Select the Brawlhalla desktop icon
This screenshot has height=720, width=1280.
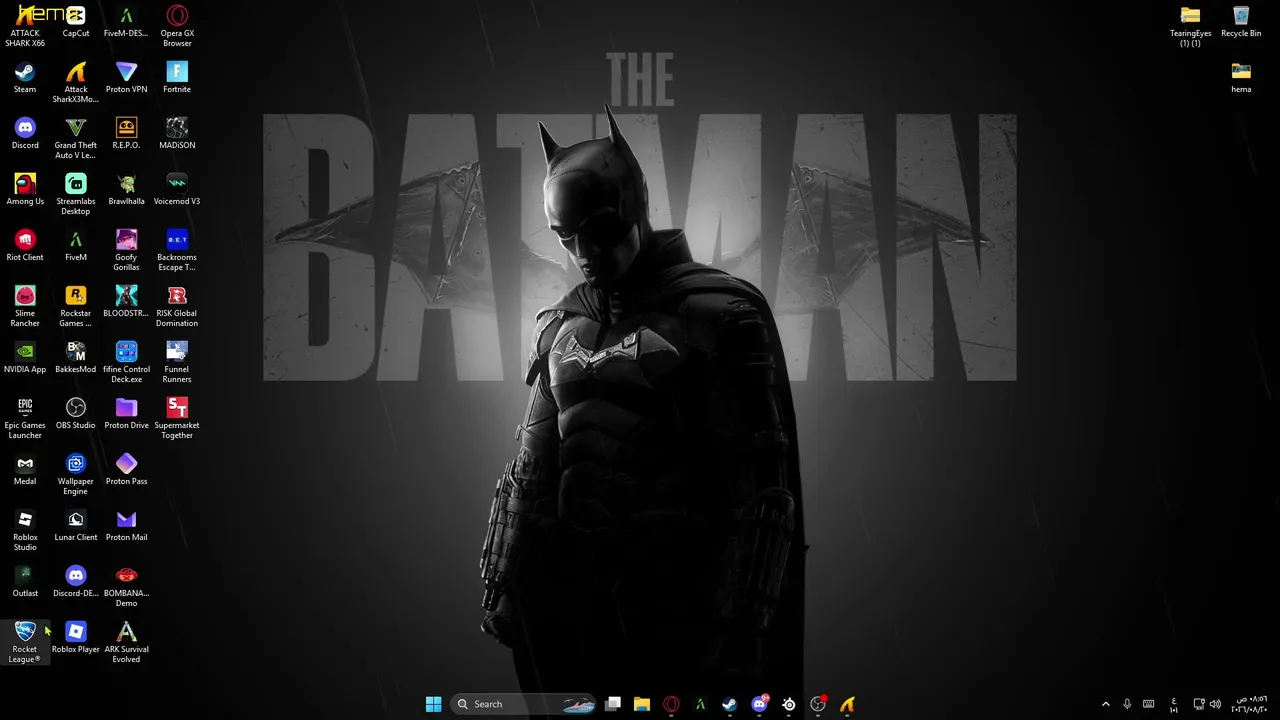[x=126, y=190]
